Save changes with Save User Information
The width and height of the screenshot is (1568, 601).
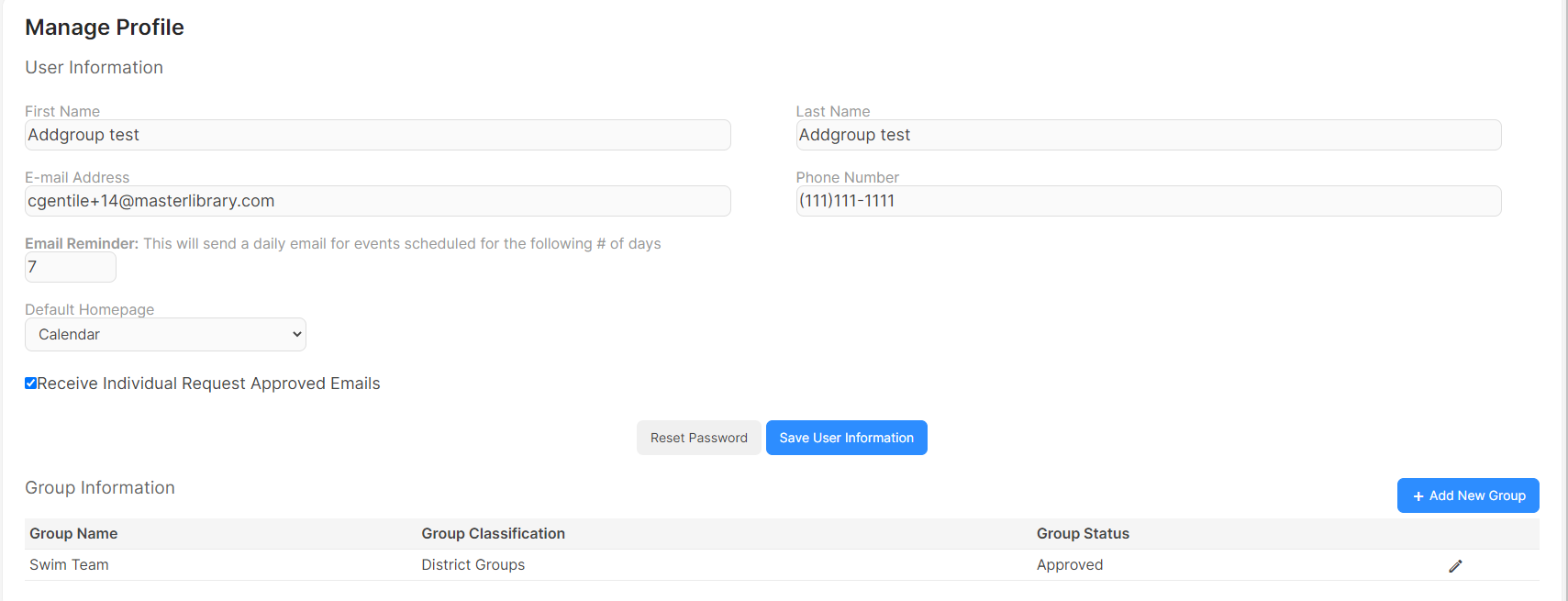point(847,438)
